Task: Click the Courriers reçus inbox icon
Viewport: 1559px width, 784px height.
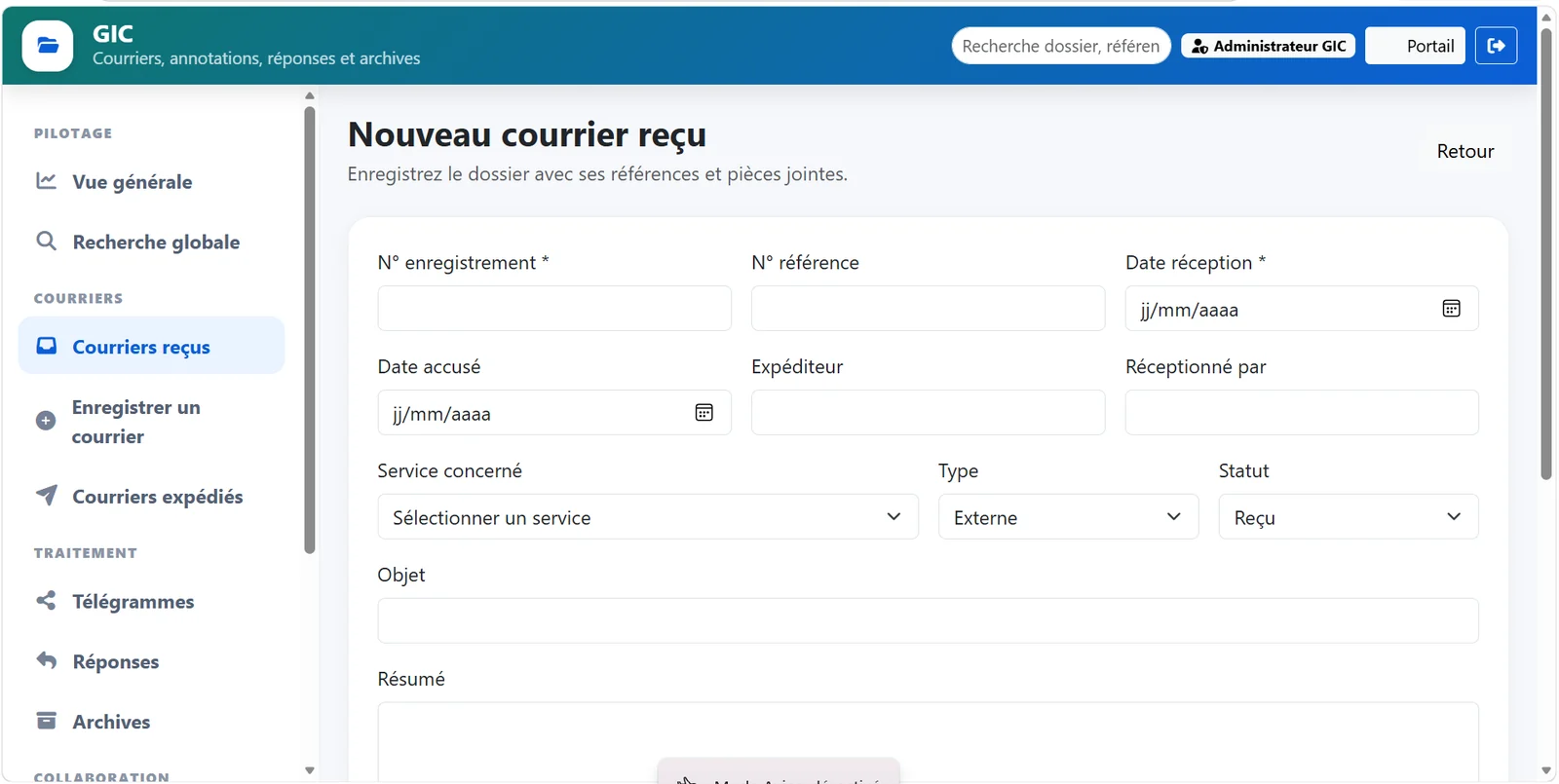Action: coord(46,346)
